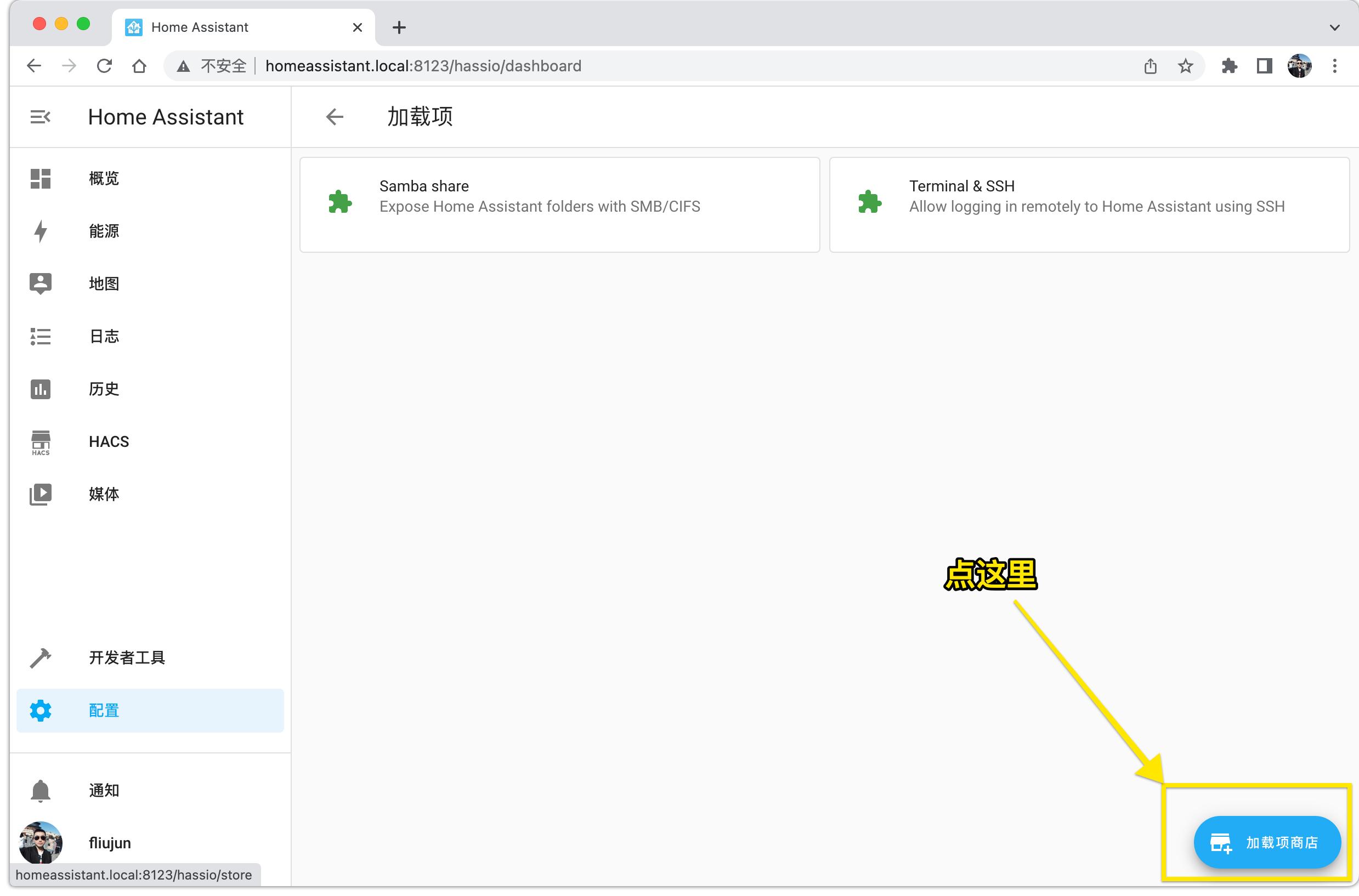
Task: Open the Samba share add-on card
Action: click(559, 205)
